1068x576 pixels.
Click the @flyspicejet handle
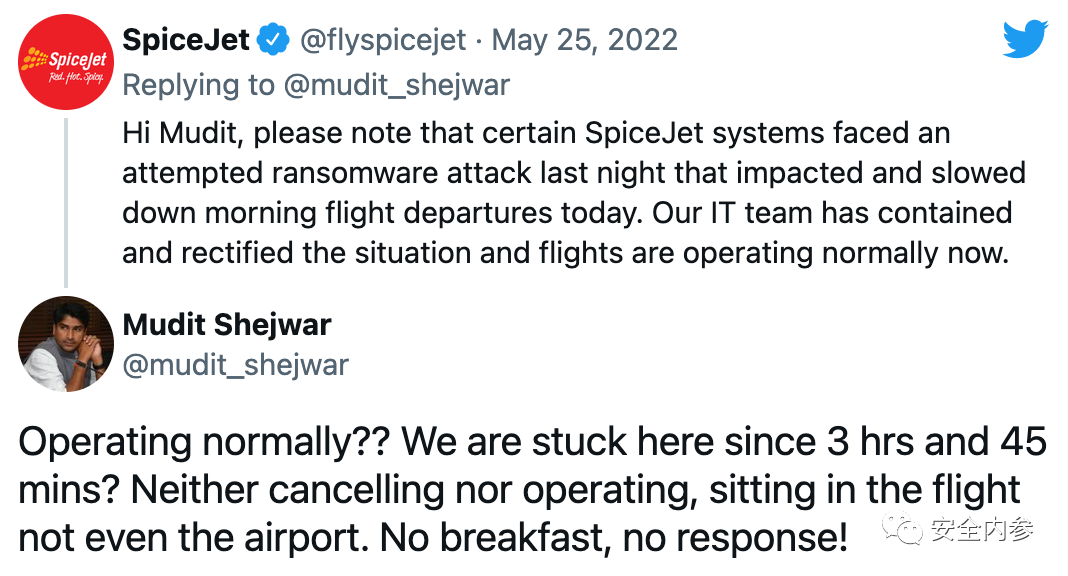[x=384, y=40]
